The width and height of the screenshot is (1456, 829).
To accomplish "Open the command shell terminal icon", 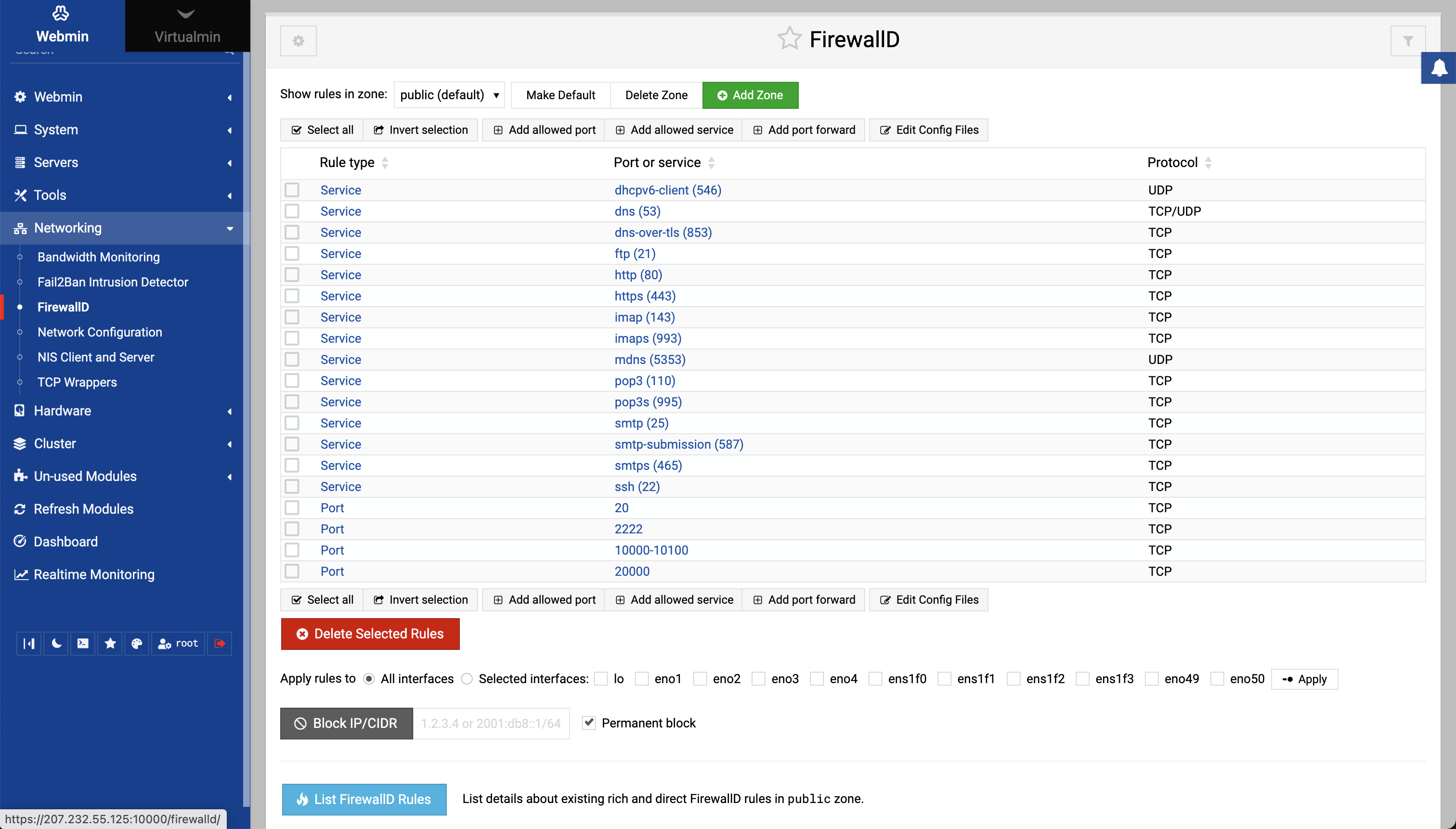I will (83, 643).
